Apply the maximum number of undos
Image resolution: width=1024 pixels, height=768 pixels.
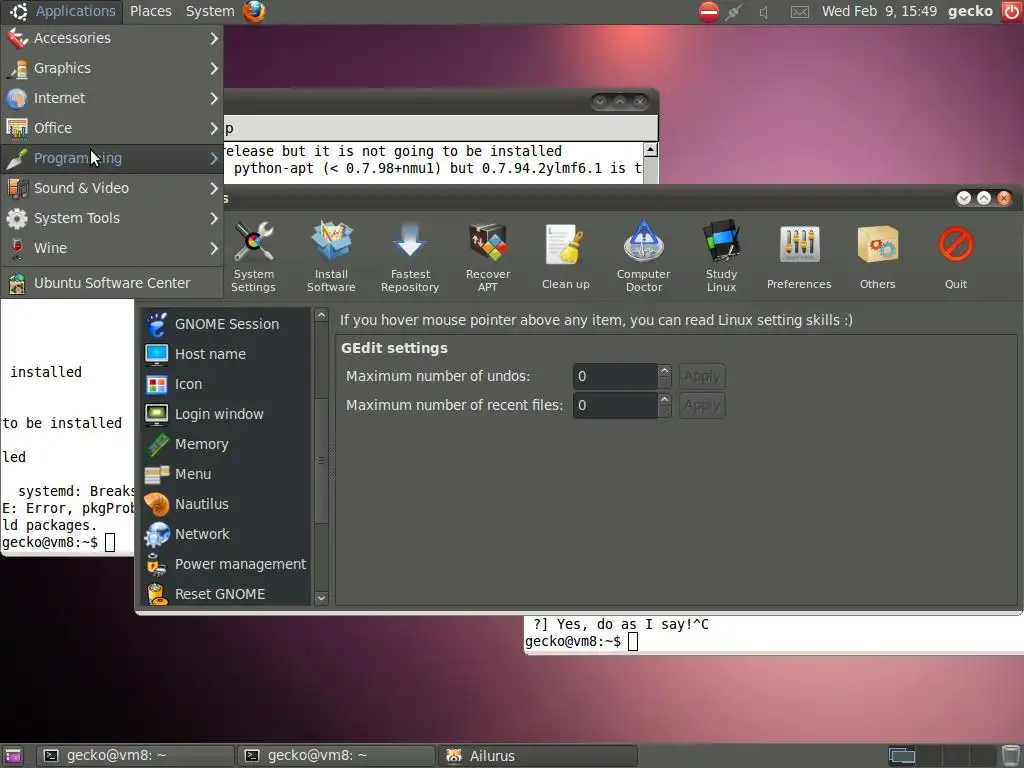pos(702,376)
